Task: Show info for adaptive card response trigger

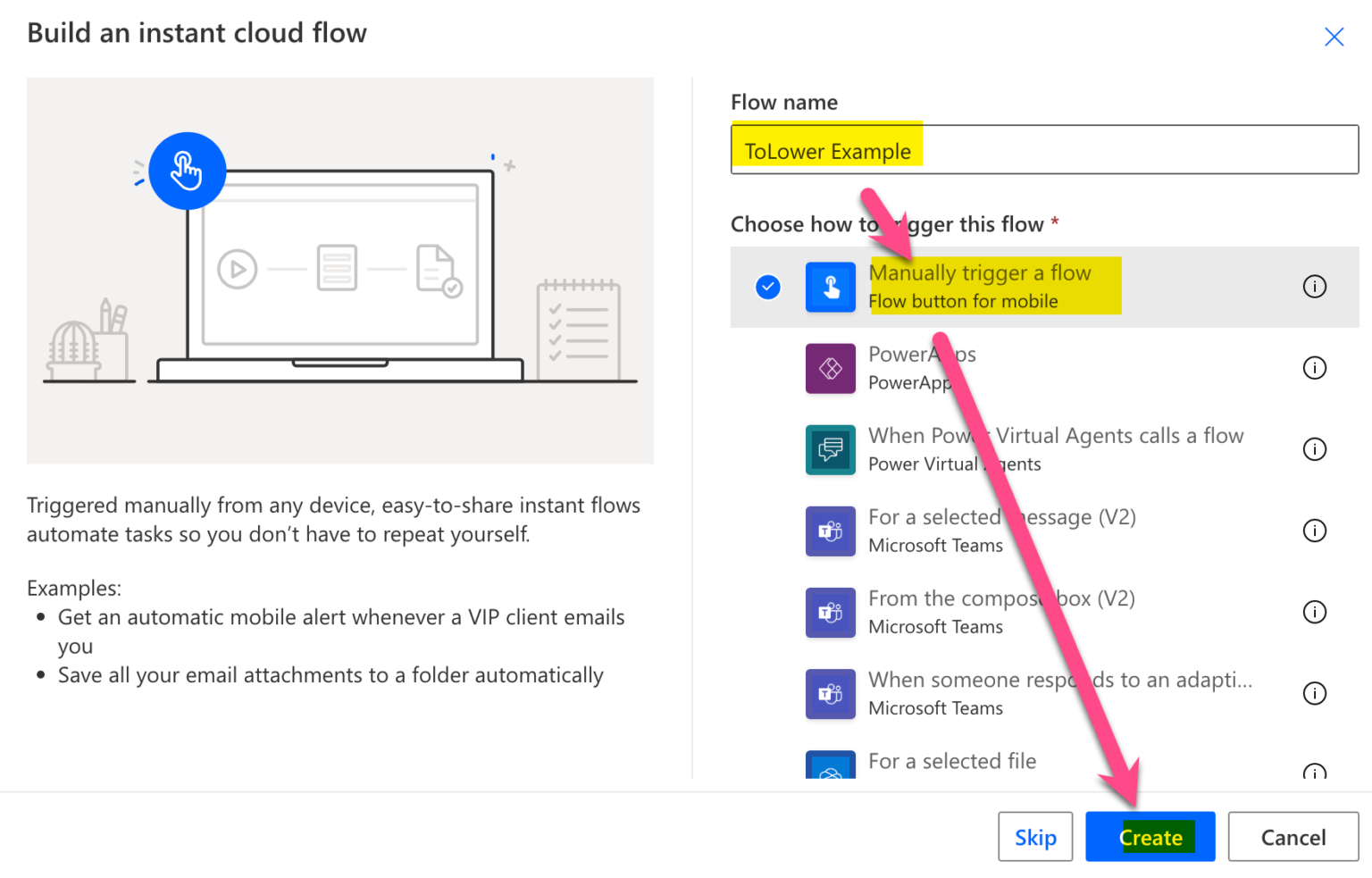Action: 1314,693
